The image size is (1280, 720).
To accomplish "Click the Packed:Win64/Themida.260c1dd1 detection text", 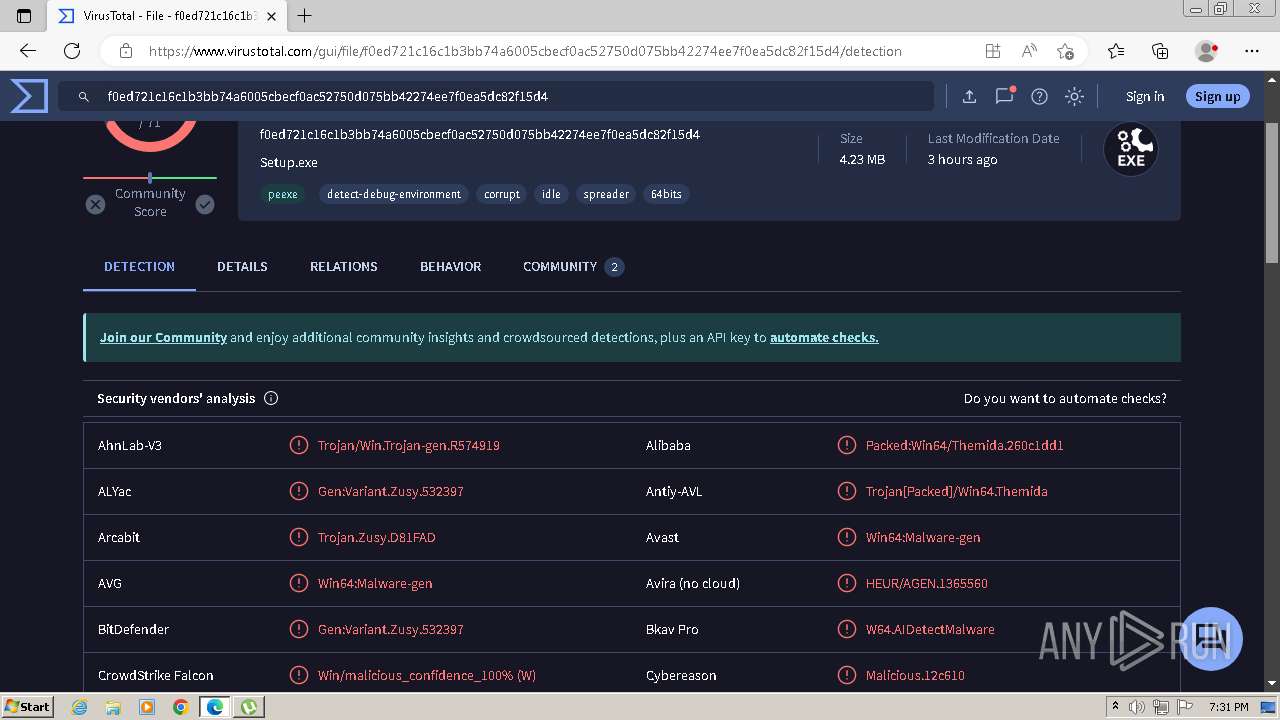I will point(965,445).
